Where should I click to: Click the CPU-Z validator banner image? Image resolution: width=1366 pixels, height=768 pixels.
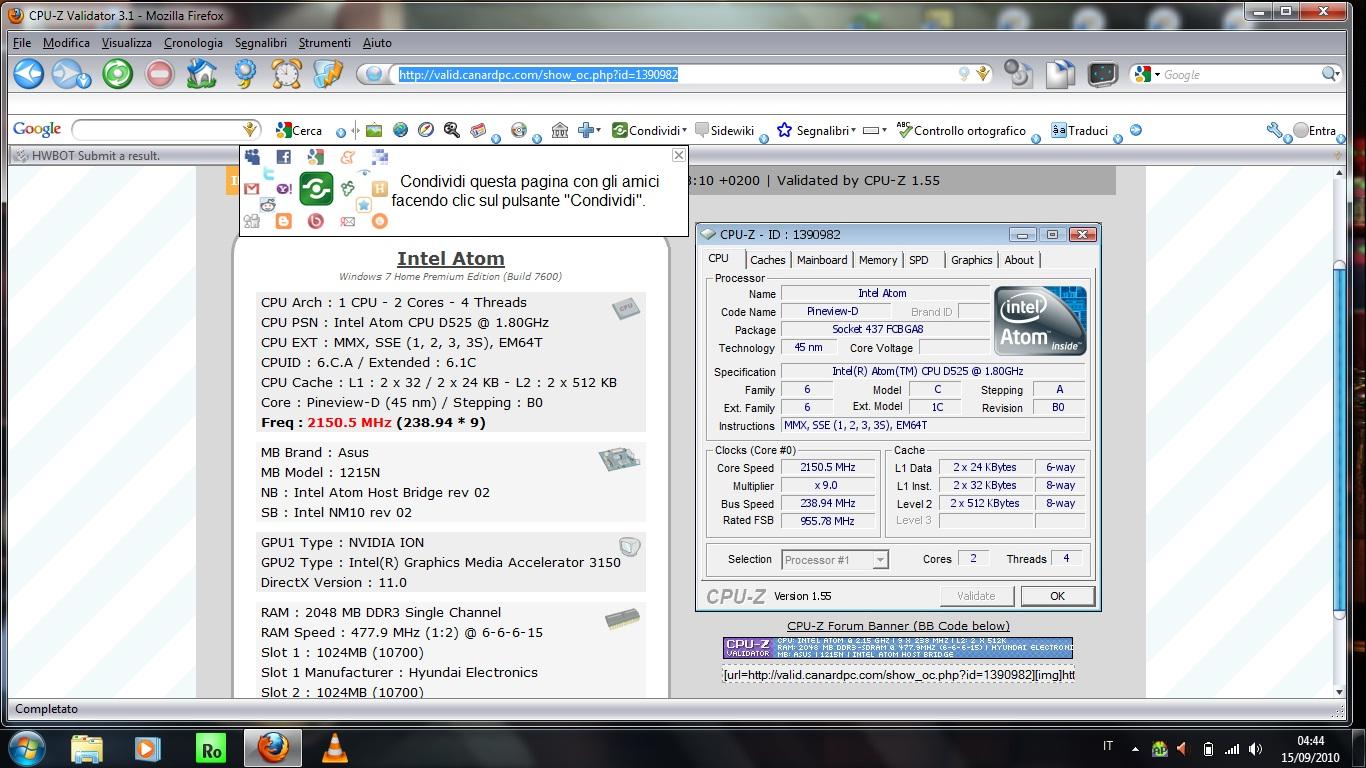(898, 648)
